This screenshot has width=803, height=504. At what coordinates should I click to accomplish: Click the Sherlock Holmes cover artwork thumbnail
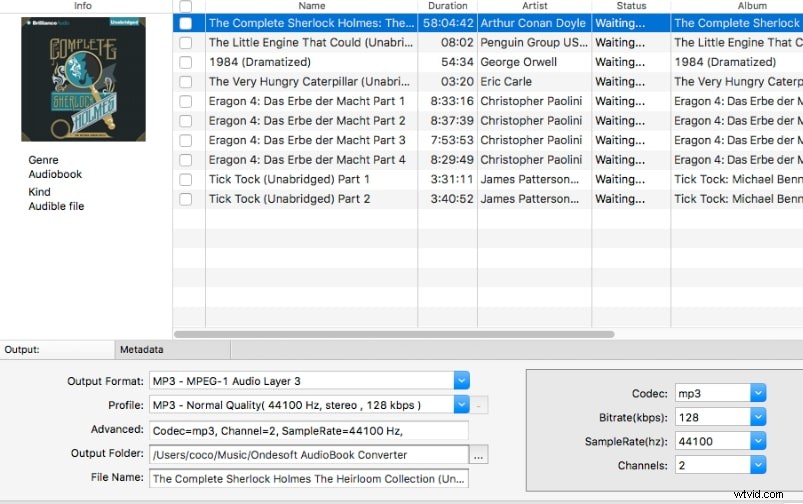pos(83,79)
